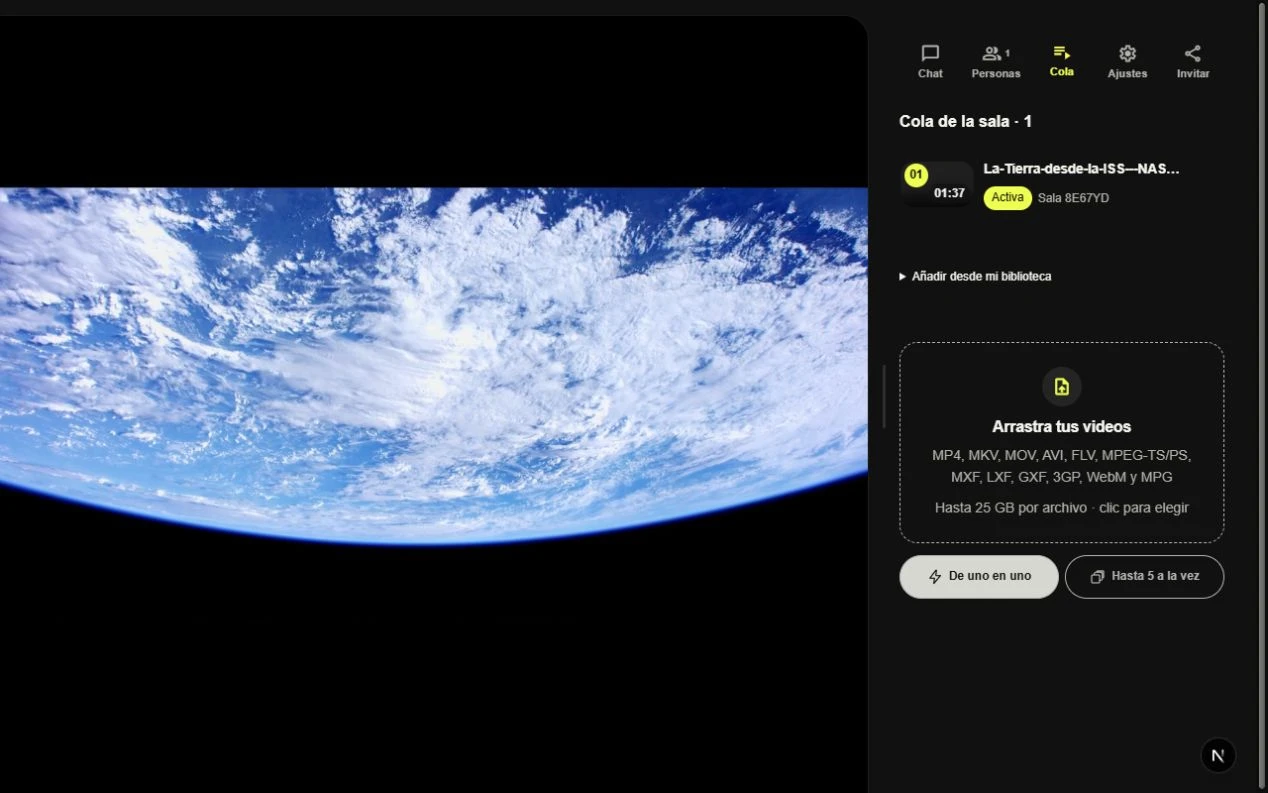Screen dimensions: 1268x793
Task: Click the queued video thumbnail showing 01:37
Action: pyautogui.click(x=937, y=184)
